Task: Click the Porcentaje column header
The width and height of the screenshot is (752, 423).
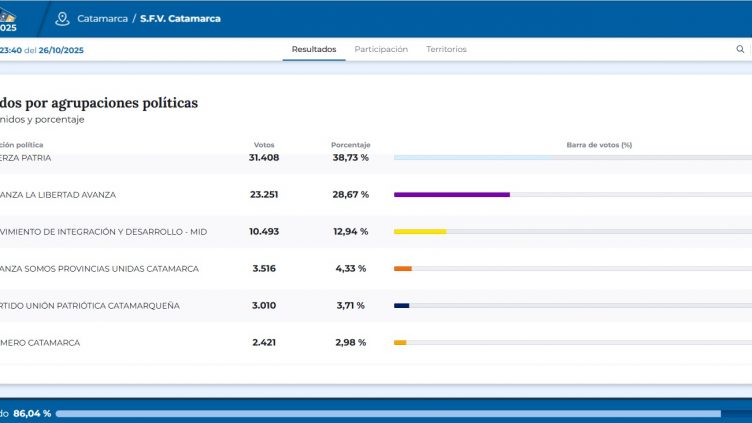Action: [x=351, y=145]
